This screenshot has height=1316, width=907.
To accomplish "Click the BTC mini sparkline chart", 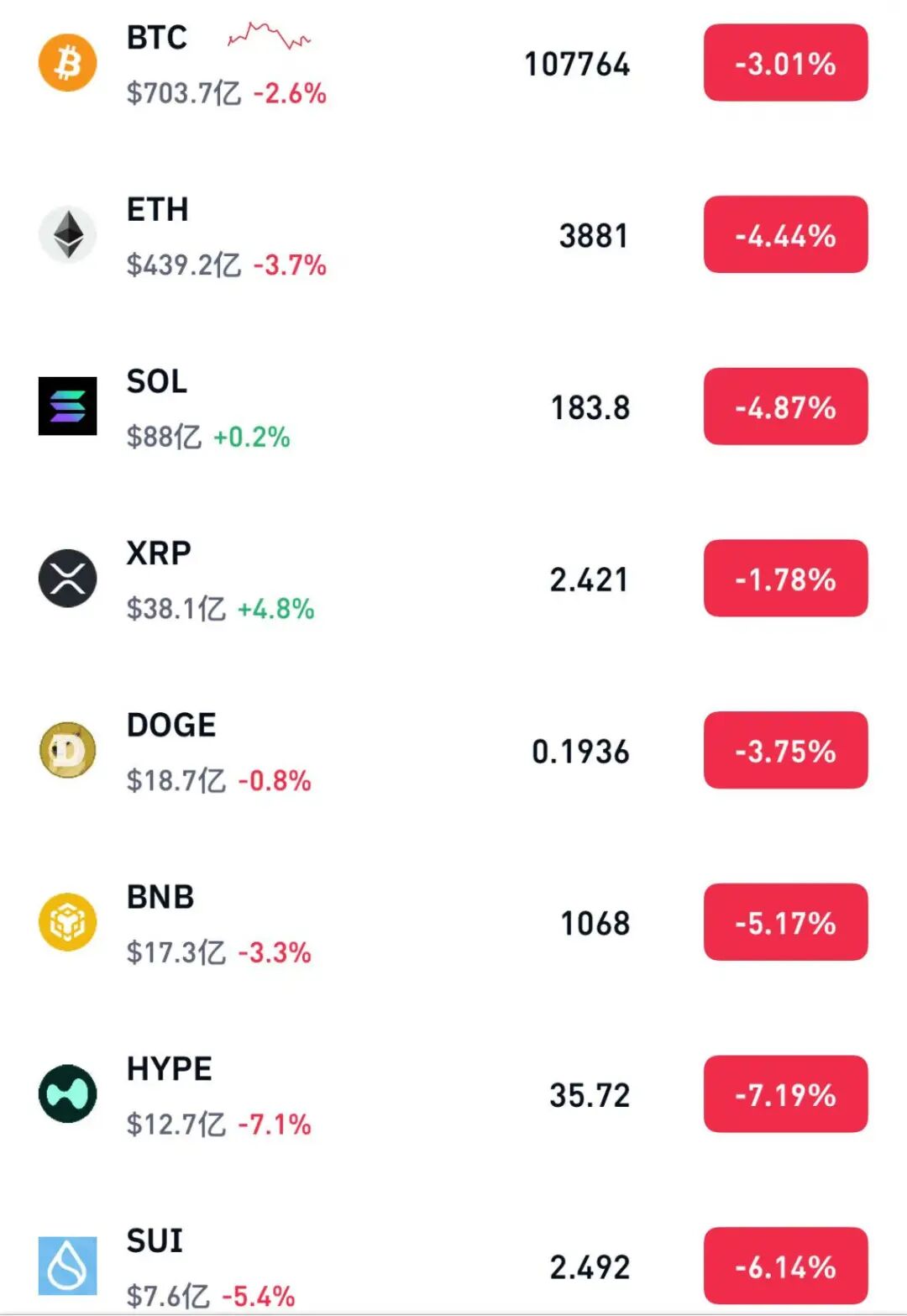I will point(269,36).
